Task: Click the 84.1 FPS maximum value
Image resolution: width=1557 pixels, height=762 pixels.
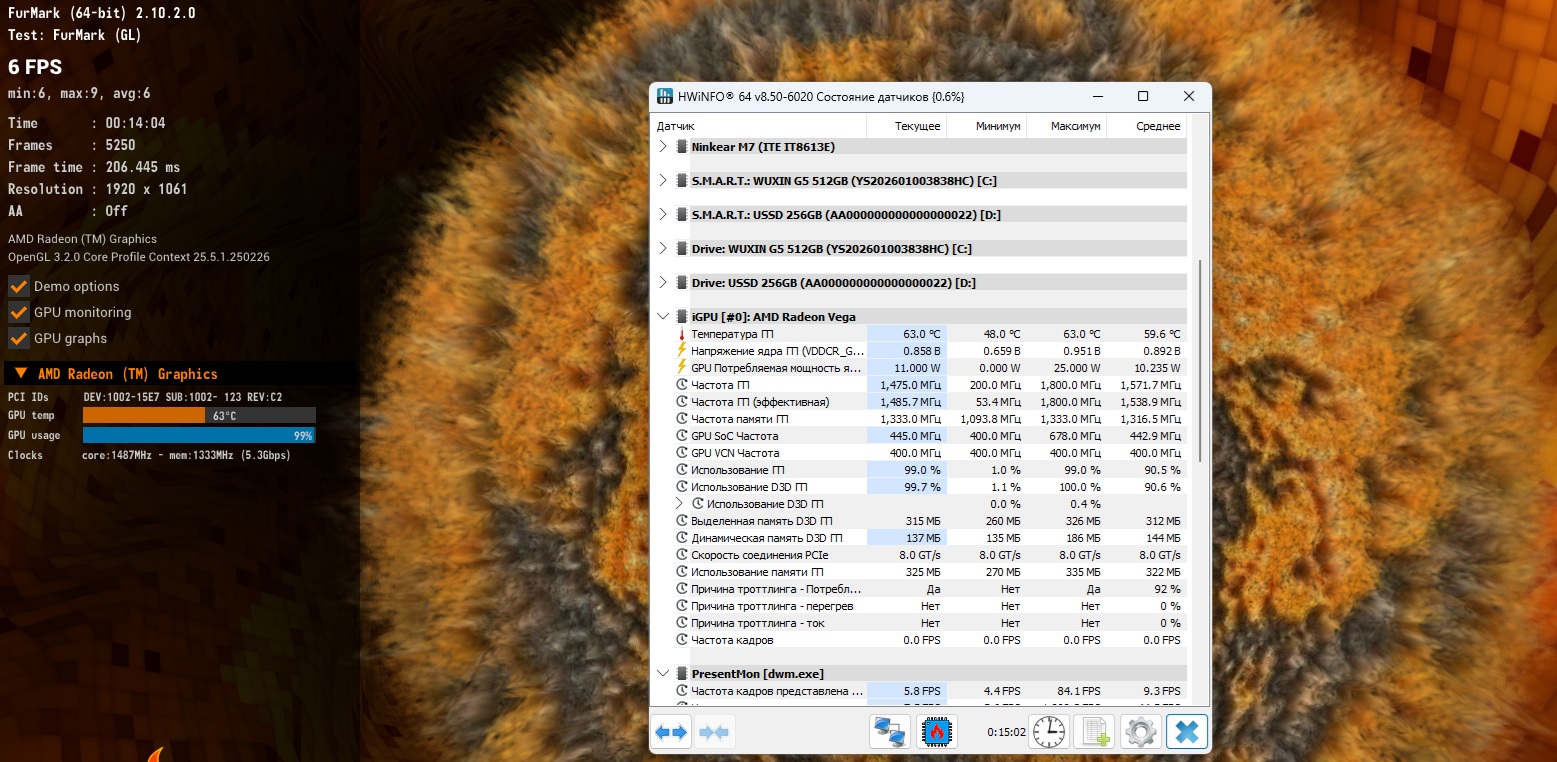Action: 1080,691
